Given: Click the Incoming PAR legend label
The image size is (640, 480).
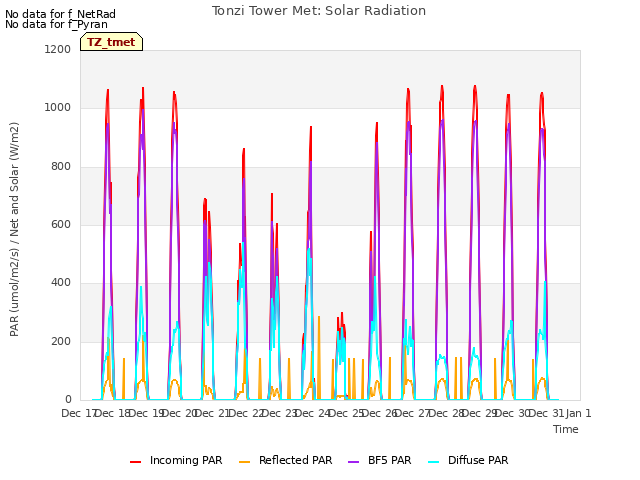Looking at the screenshot, I should coord(186,460).
